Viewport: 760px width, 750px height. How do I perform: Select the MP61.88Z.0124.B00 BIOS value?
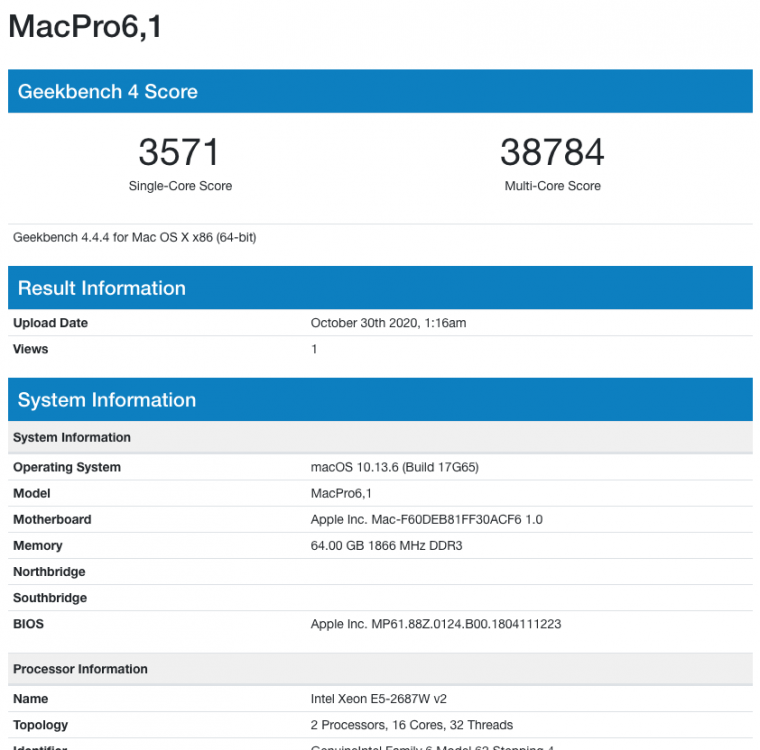(x=436, y=624)
